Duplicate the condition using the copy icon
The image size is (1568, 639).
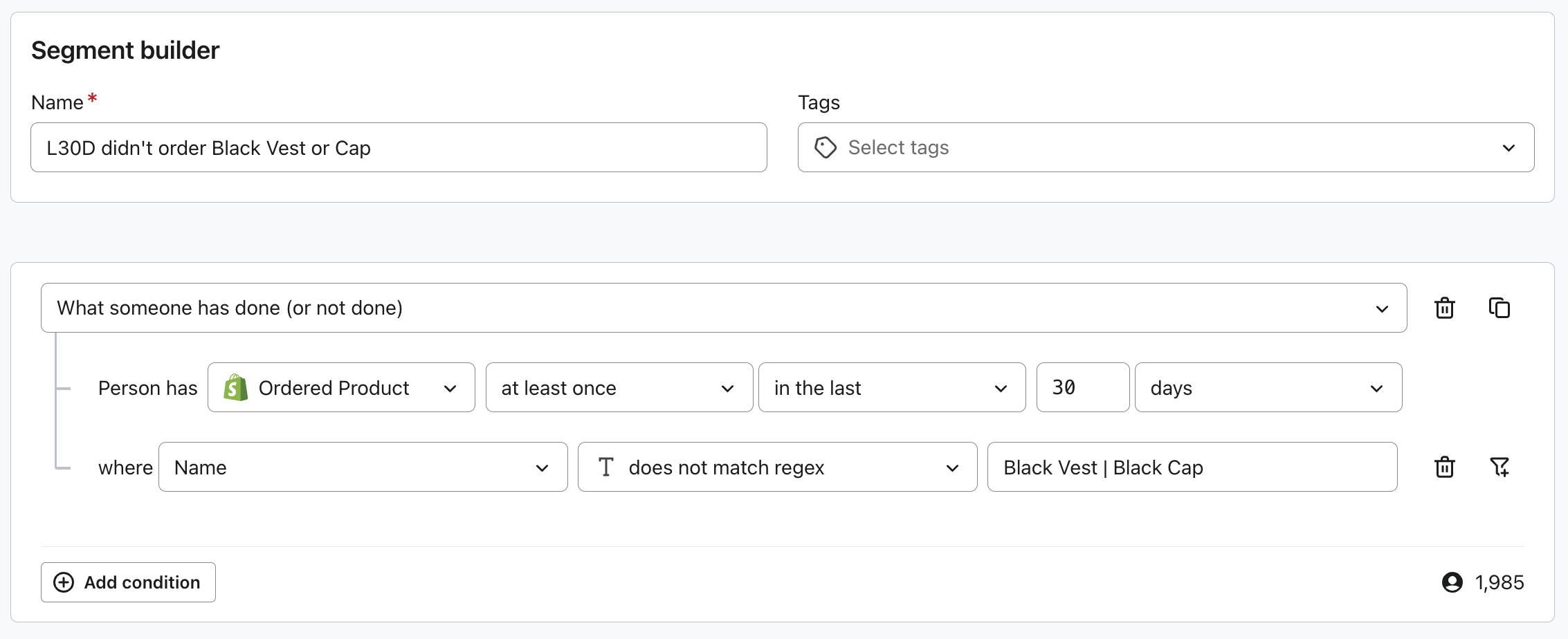click(1499, 308)
